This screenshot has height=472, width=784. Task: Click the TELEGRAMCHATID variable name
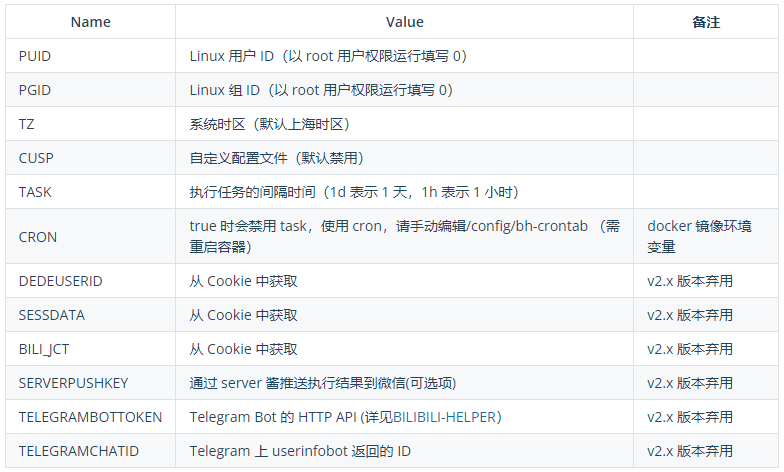click(78, 451)
